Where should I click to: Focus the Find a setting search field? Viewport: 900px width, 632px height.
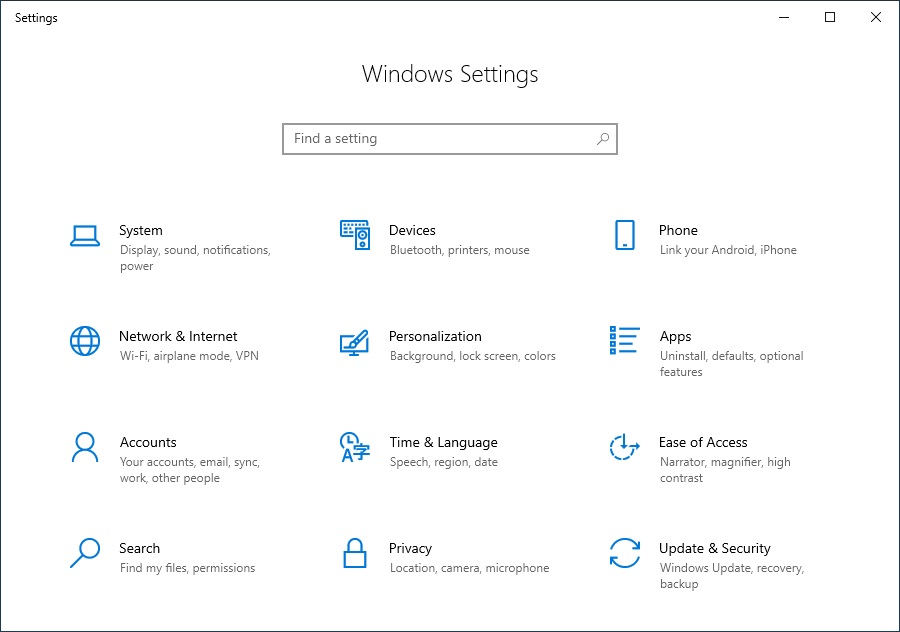click(x=450, y=139)
